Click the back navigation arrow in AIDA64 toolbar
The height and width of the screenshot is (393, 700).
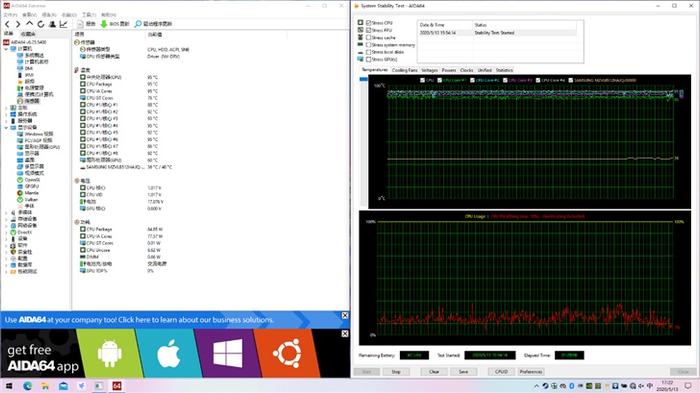click(x=7, y=24)
